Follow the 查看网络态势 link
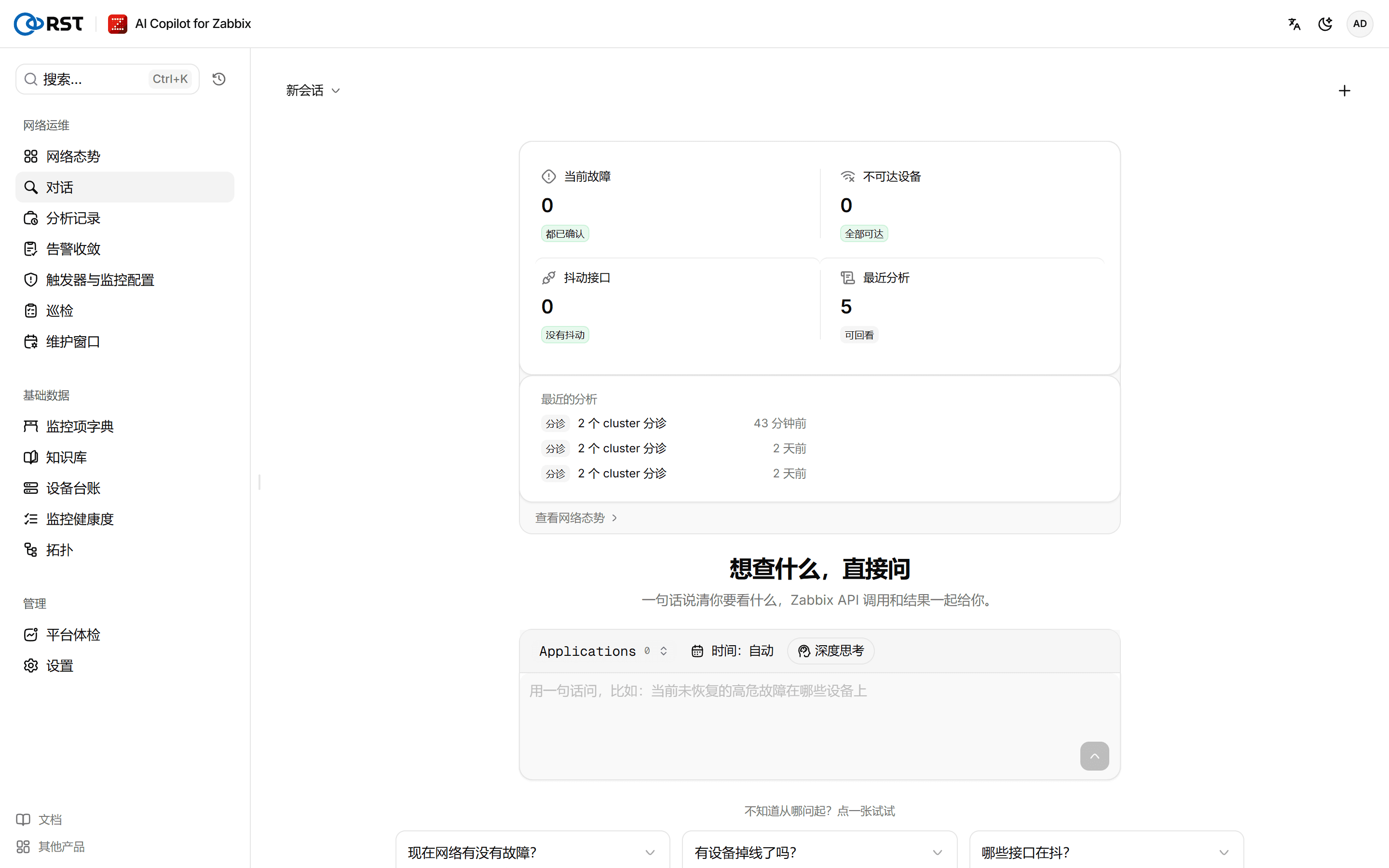Viewport: 1389px width, 868px height. 576,518
